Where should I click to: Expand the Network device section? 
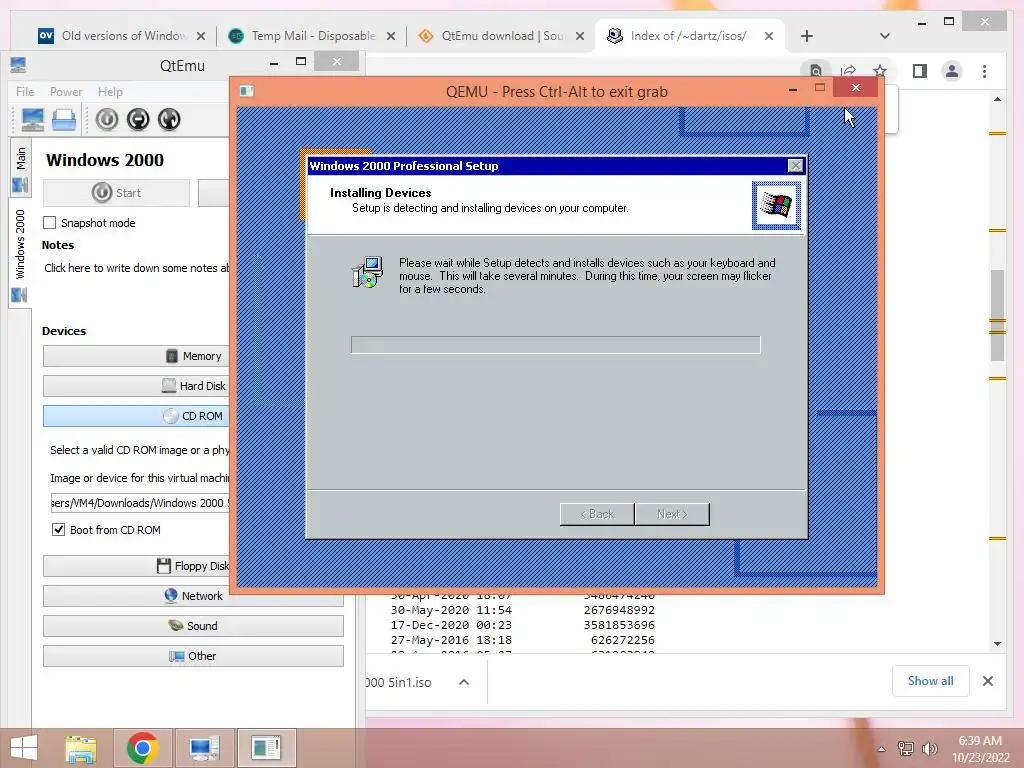point(193,596)
